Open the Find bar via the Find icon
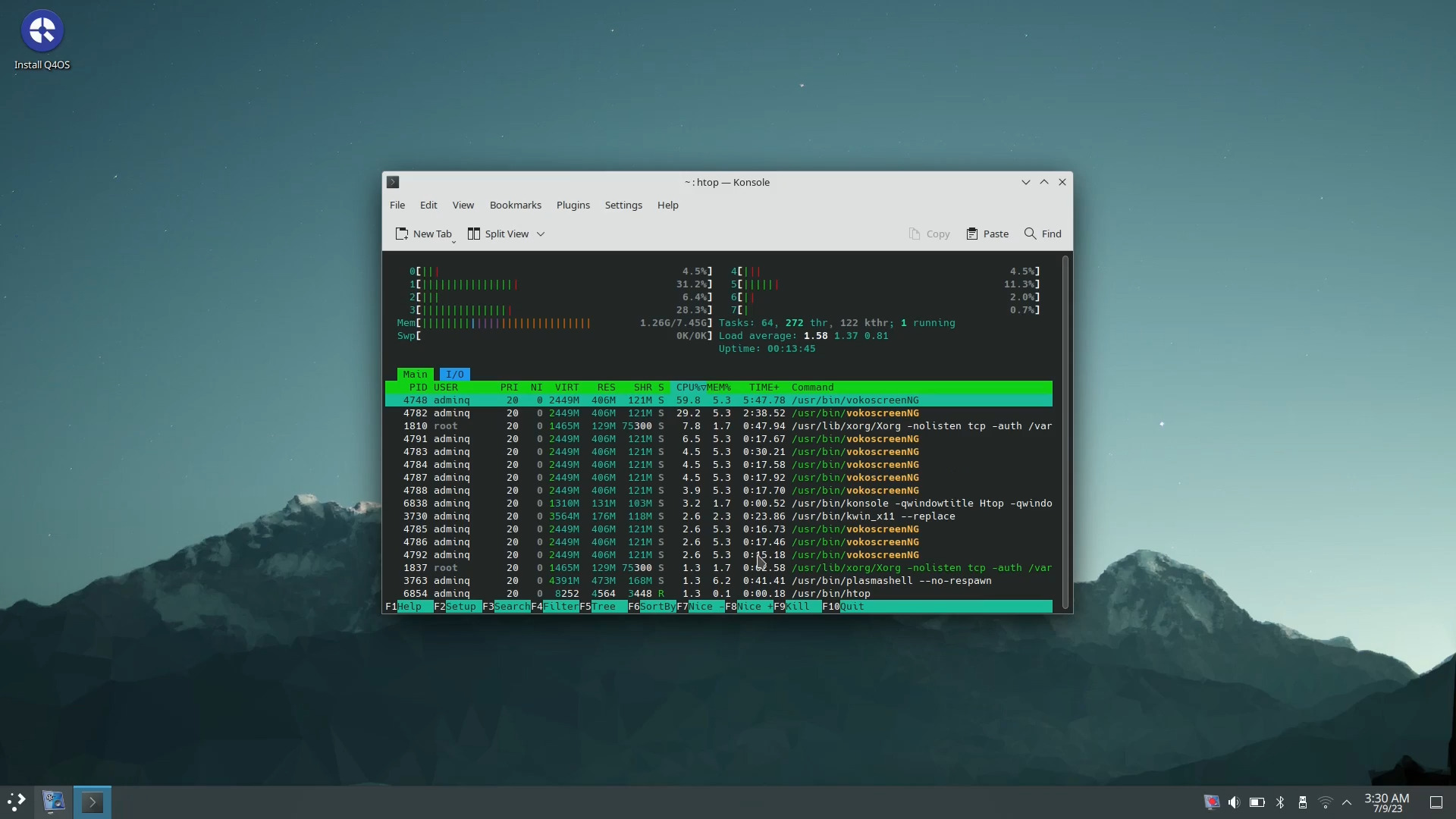Image resolution: width=1456 pixels, height=819 pixels. [x=1043, y=234]
